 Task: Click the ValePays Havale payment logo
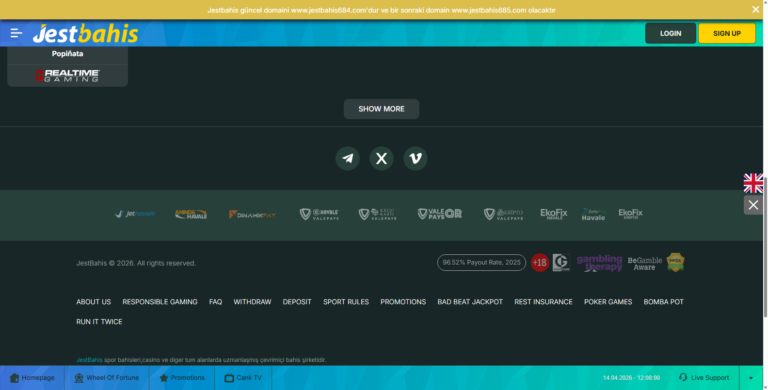click(x=319, y=214)
